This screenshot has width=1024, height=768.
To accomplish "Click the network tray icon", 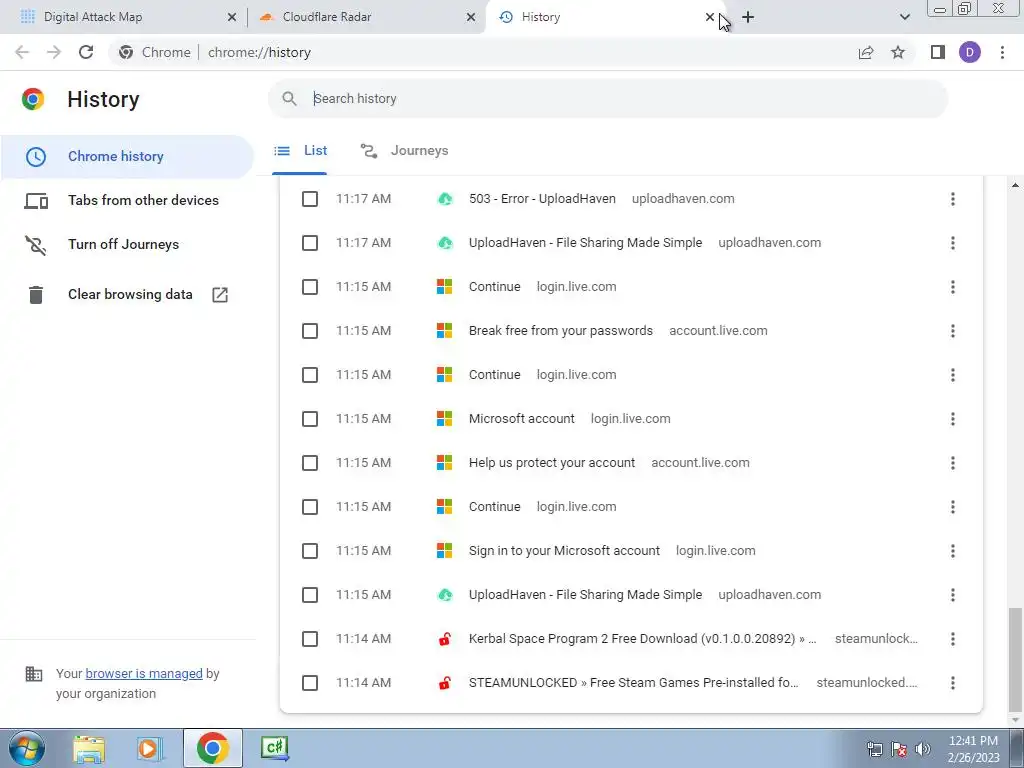I will click(x=874, y=749).
